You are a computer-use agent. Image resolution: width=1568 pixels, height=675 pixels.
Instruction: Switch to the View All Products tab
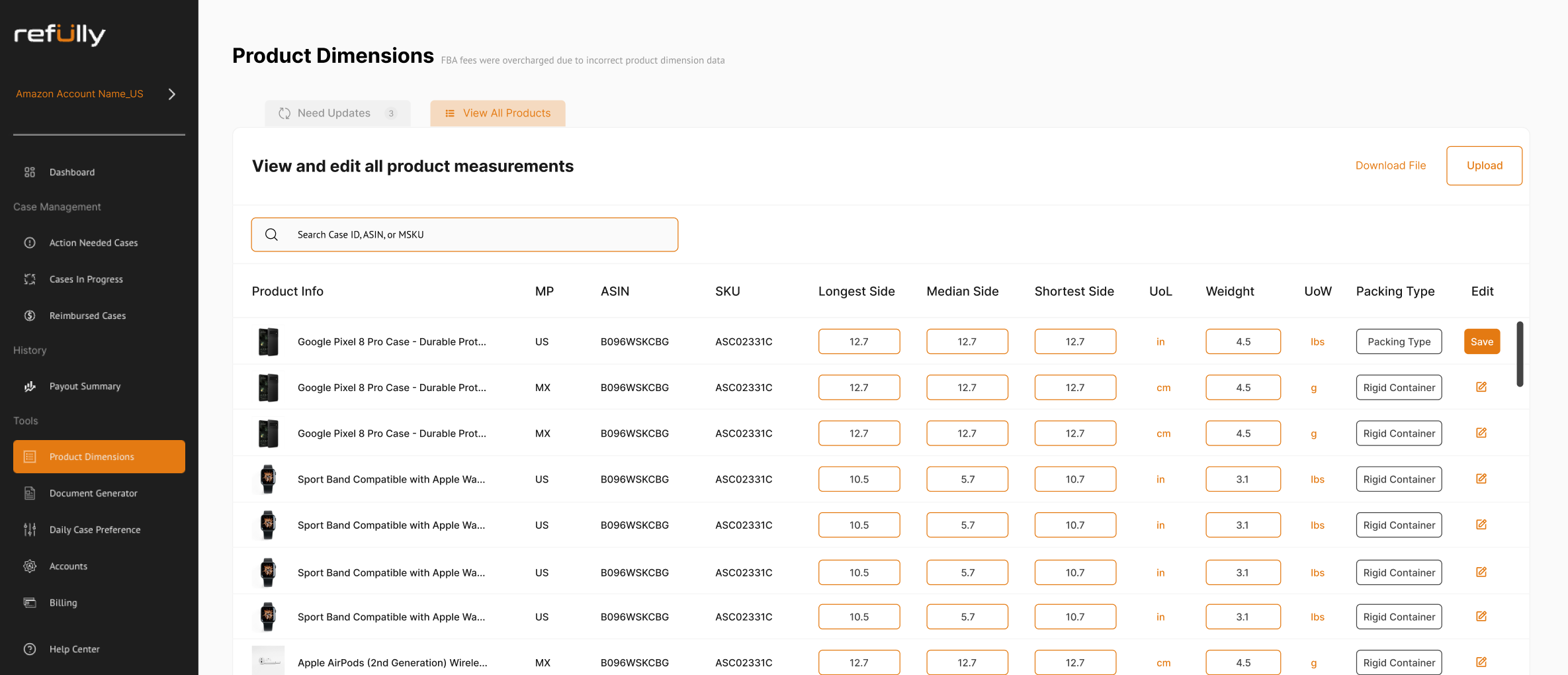(x=498, y=113)
